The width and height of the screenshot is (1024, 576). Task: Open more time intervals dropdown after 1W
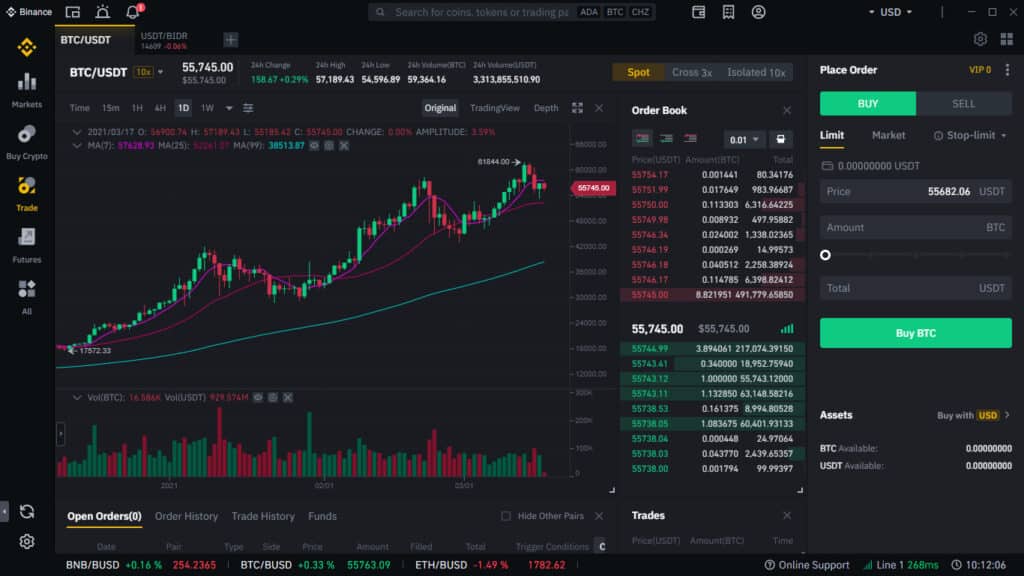point(229,108)
